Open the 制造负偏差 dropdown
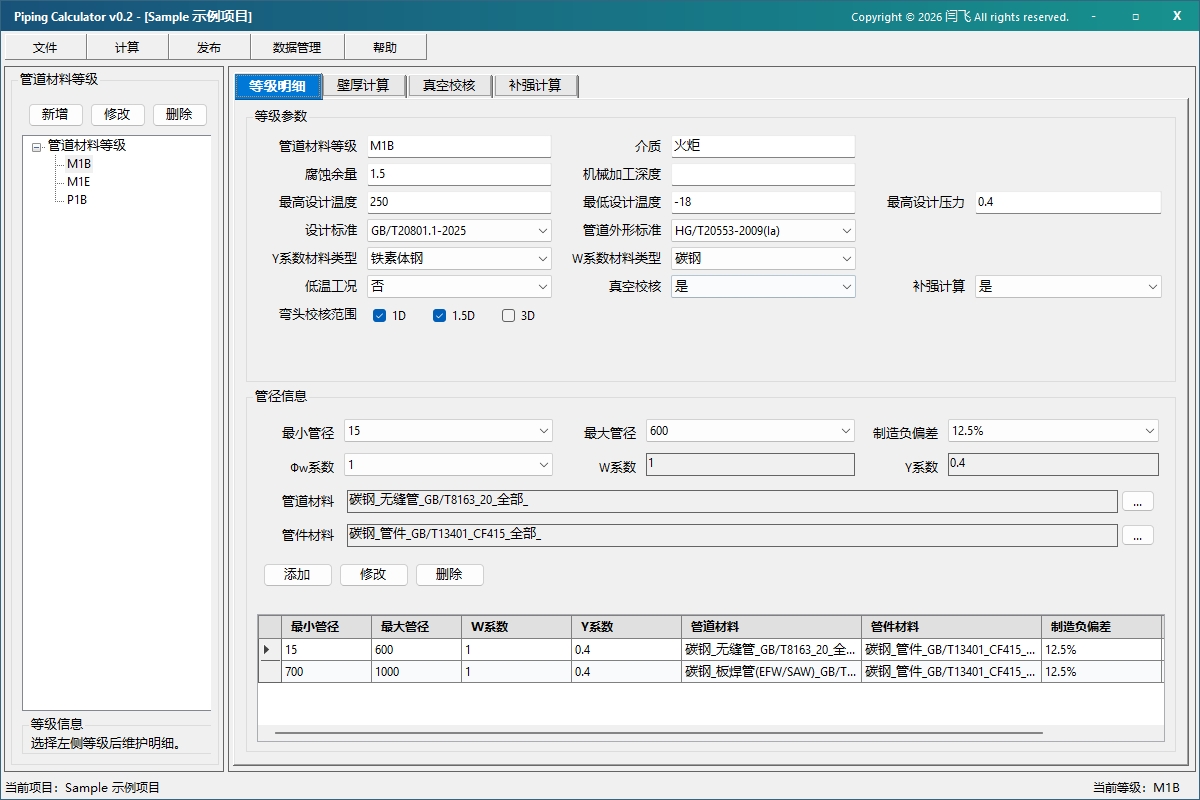1200x800 pixels. tap(1053, 431)
